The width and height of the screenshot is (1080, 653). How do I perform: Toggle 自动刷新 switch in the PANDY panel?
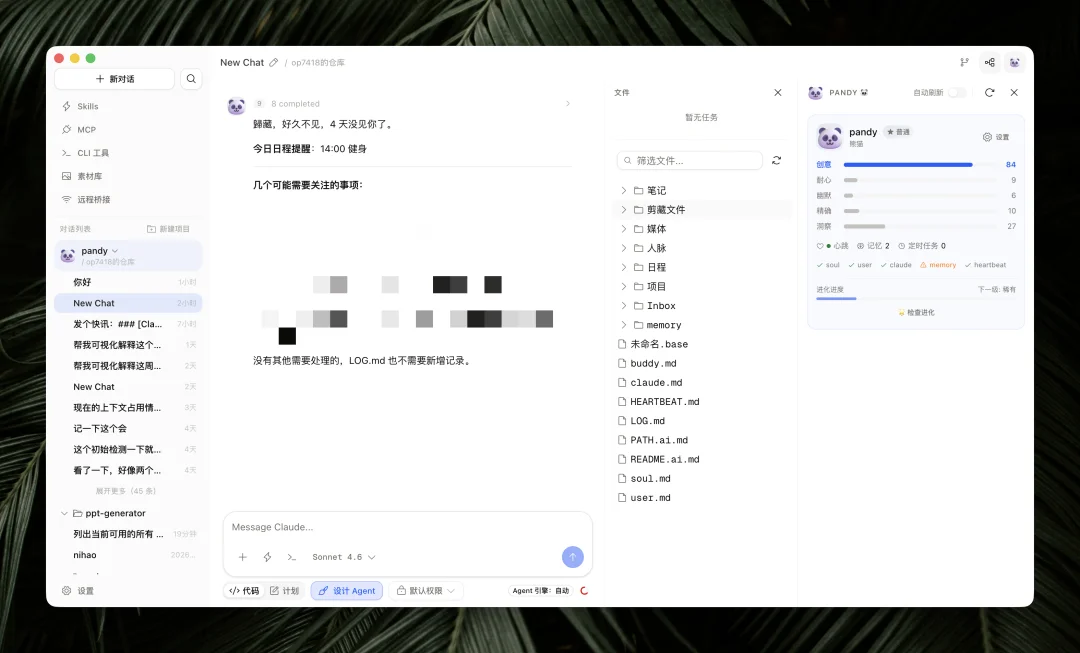[955, 91]
